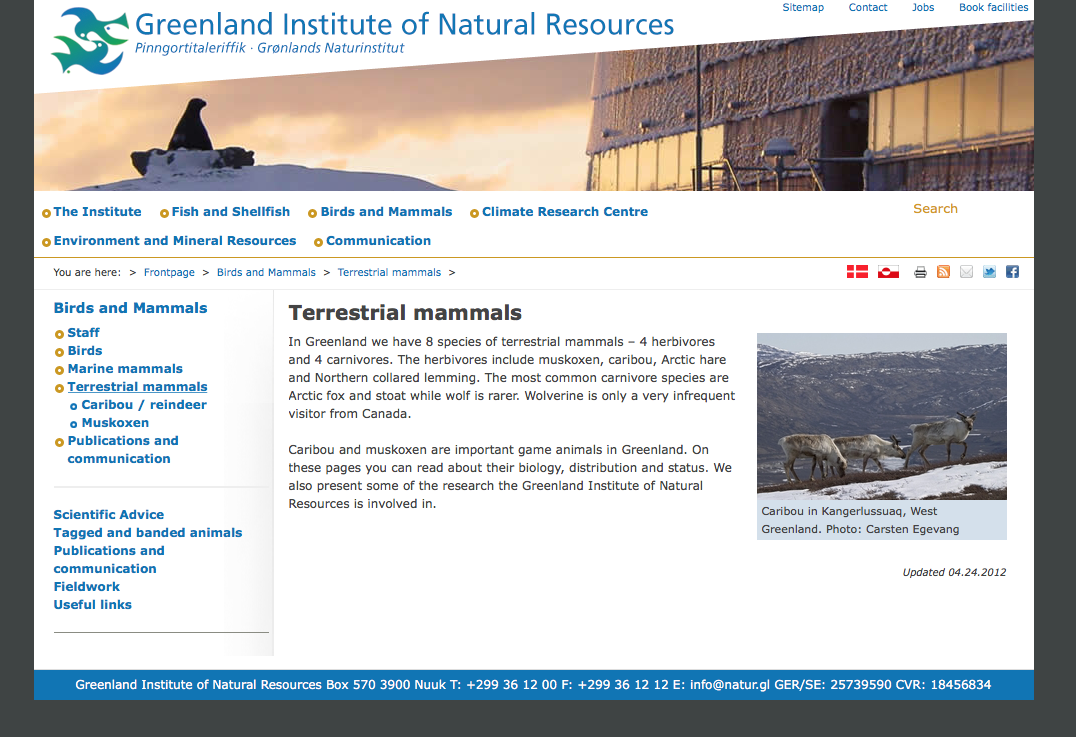This screenshot has width=1076, height=737.
Task: Open the Facebook icon link
Action: tap(1012, 272)
